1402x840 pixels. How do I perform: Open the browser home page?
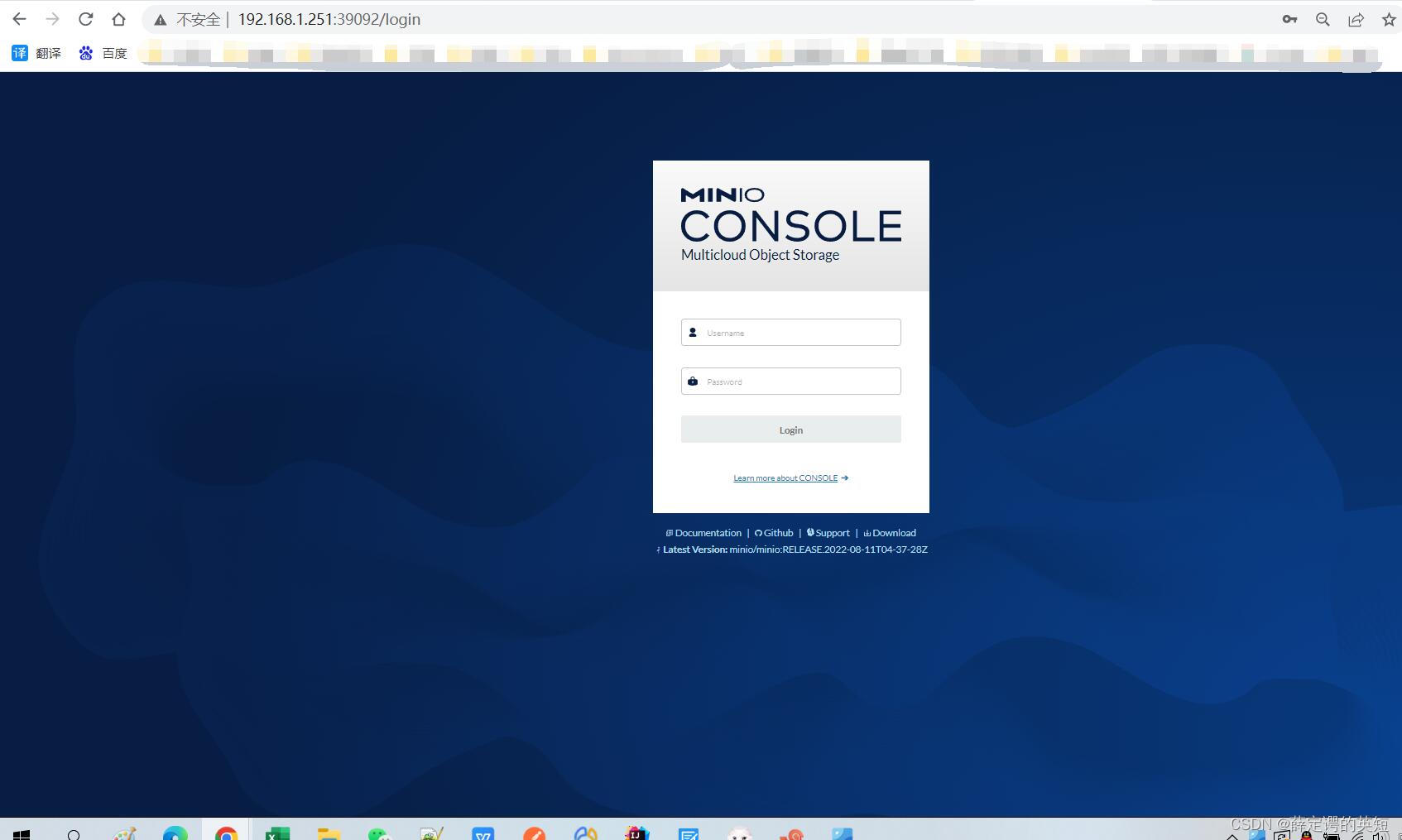coord(118,19)
